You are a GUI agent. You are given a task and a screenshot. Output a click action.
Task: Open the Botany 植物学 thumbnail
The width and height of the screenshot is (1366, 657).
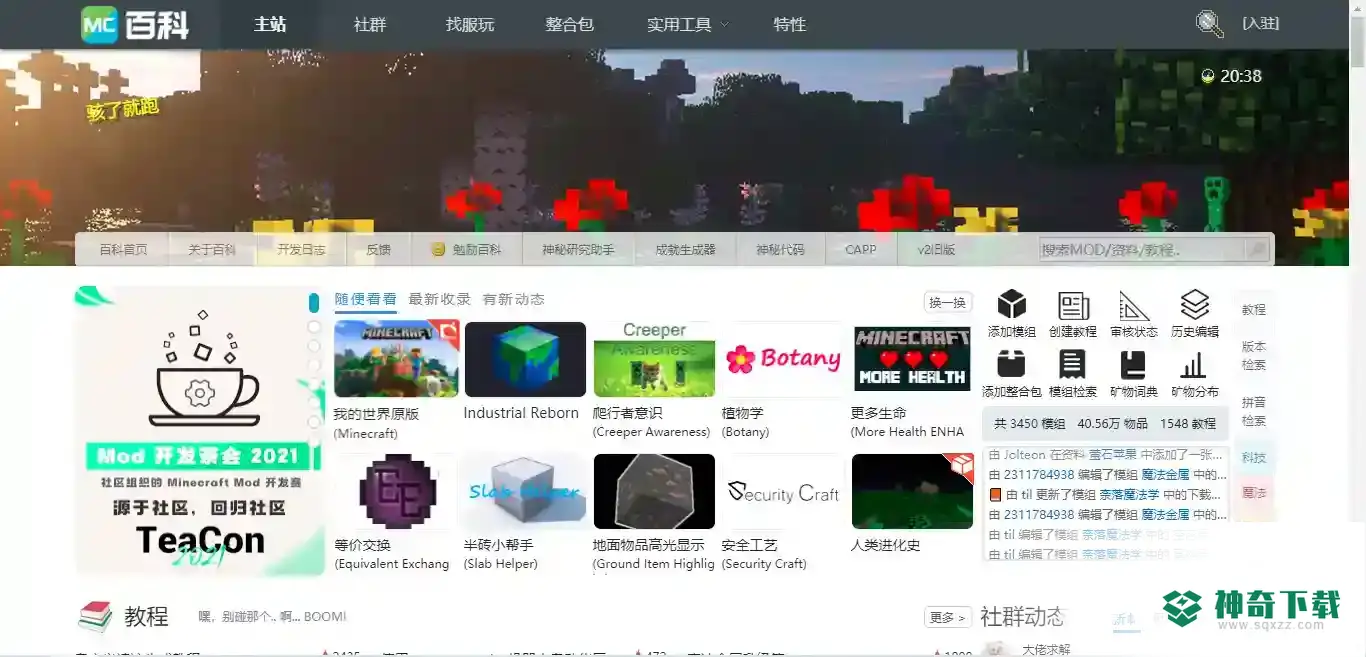[783, 359]
